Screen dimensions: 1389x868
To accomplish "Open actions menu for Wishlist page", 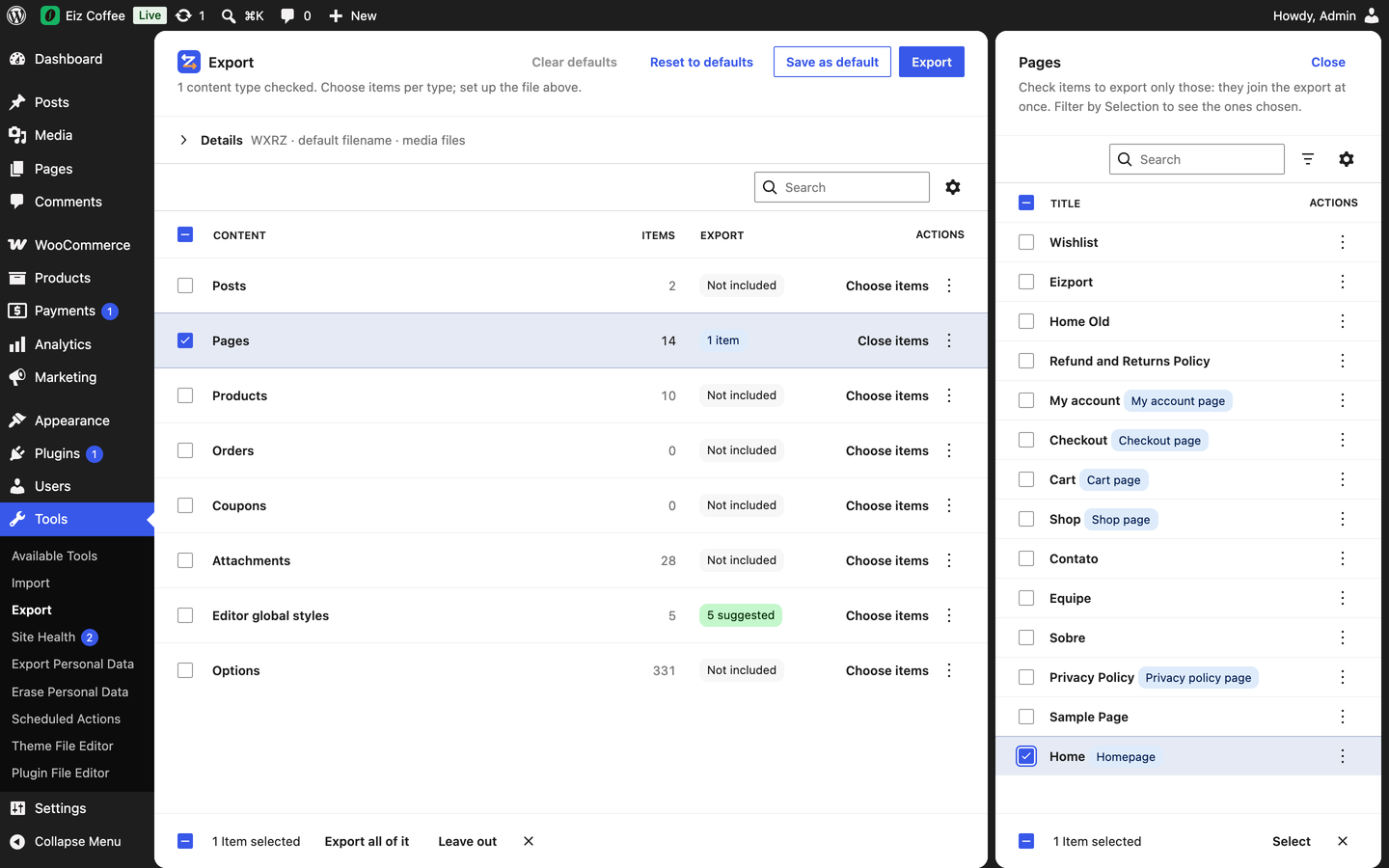I will 1343,242.
